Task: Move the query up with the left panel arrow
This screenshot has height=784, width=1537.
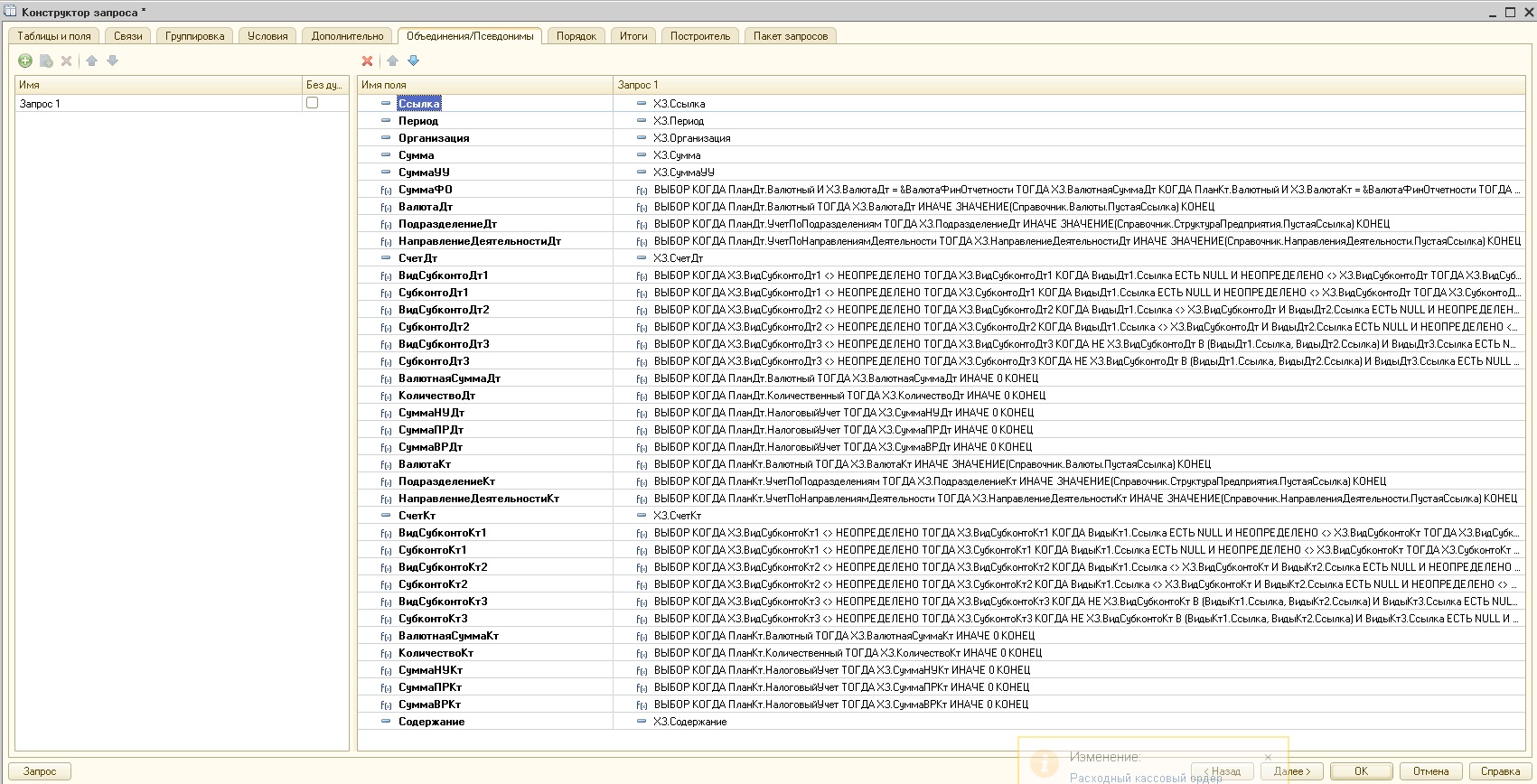Action: click(91, 61)
